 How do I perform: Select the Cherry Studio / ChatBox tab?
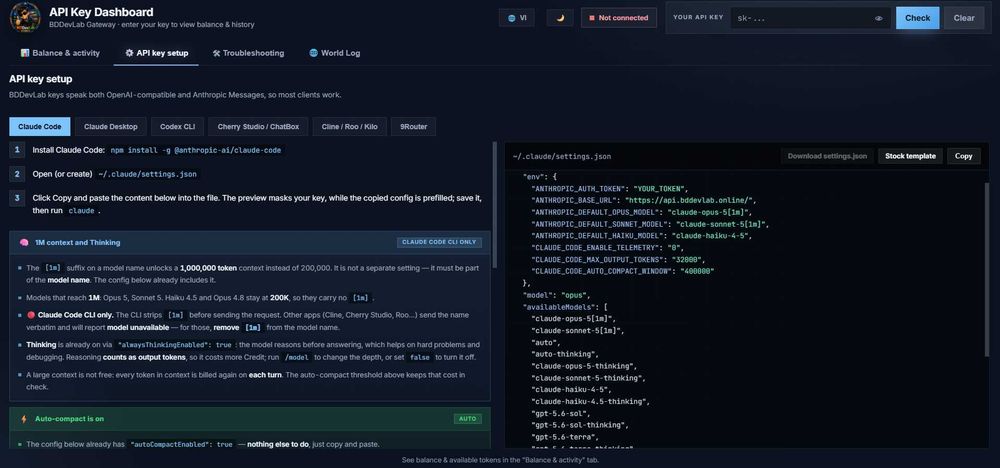point(258,126)
